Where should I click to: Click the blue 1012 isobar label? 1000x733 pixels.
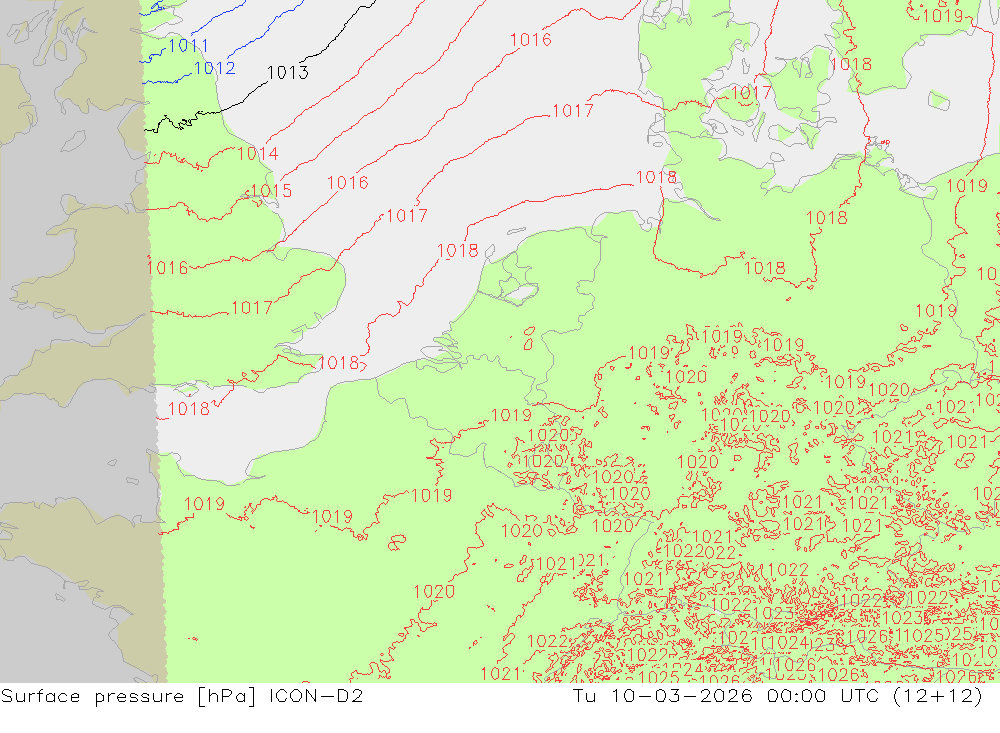215,68
